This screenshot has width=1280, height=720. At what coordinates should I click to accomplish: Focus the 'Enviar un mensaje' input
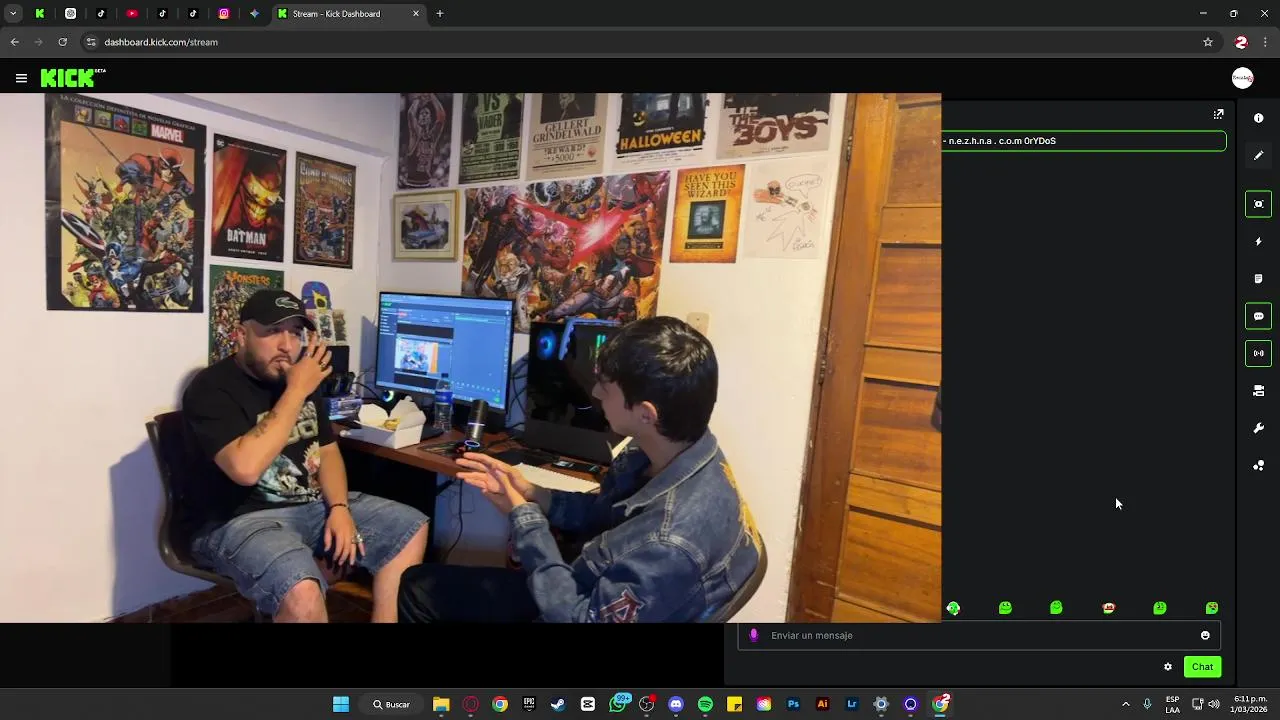[x=980, y=635]
